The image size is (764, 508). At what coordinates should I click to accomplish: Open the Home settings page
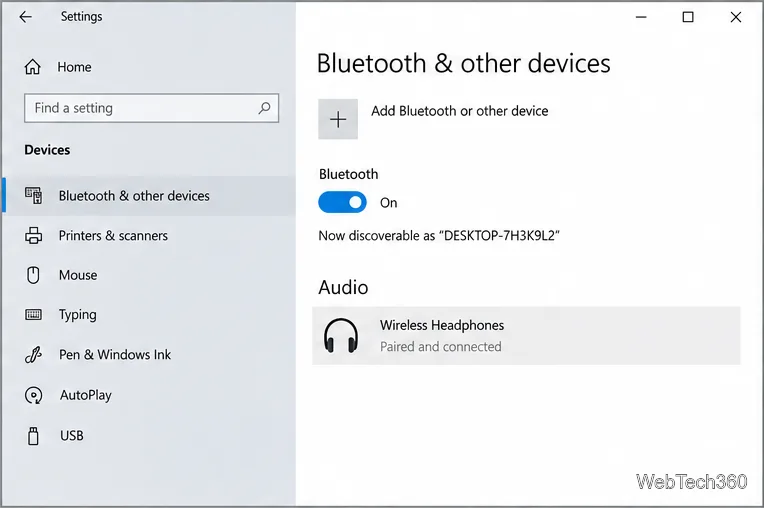(x=74, y=67)
